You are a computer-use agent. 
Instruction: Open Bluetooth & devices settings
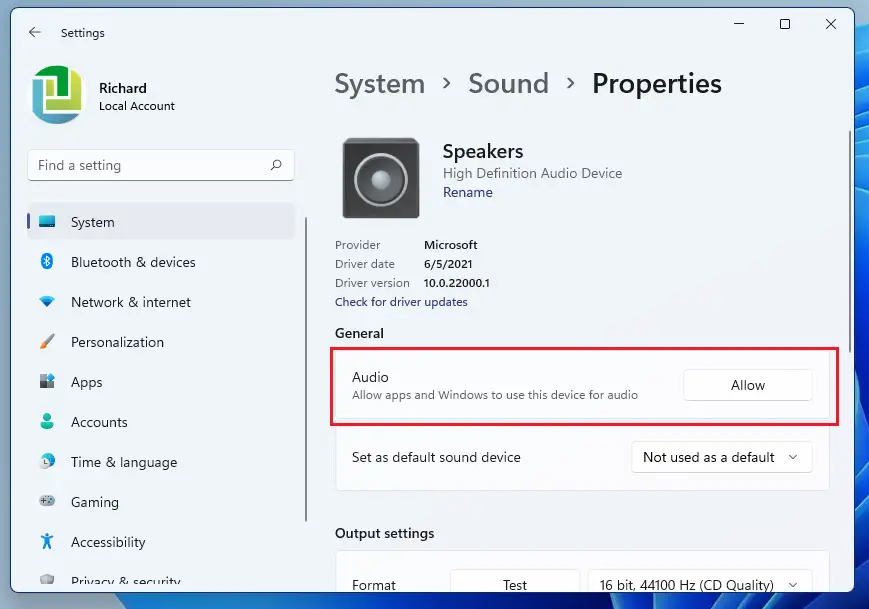click(161, 262)
